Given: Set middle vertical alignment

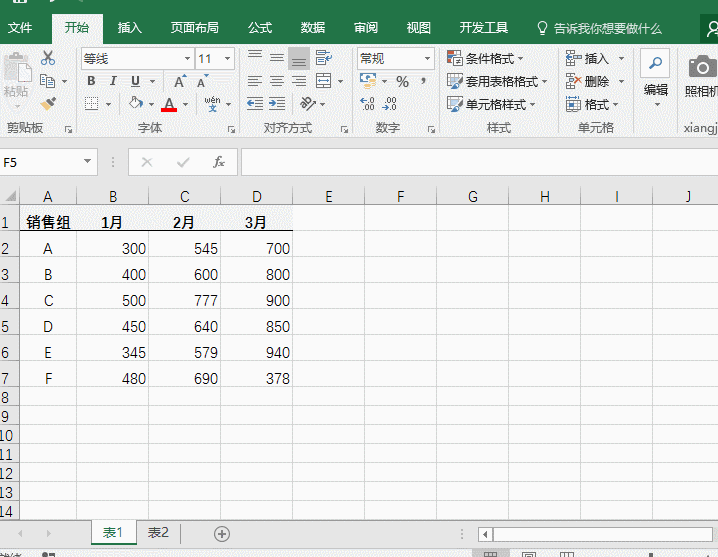Looking at the screenshot, I should click(277, 58).
